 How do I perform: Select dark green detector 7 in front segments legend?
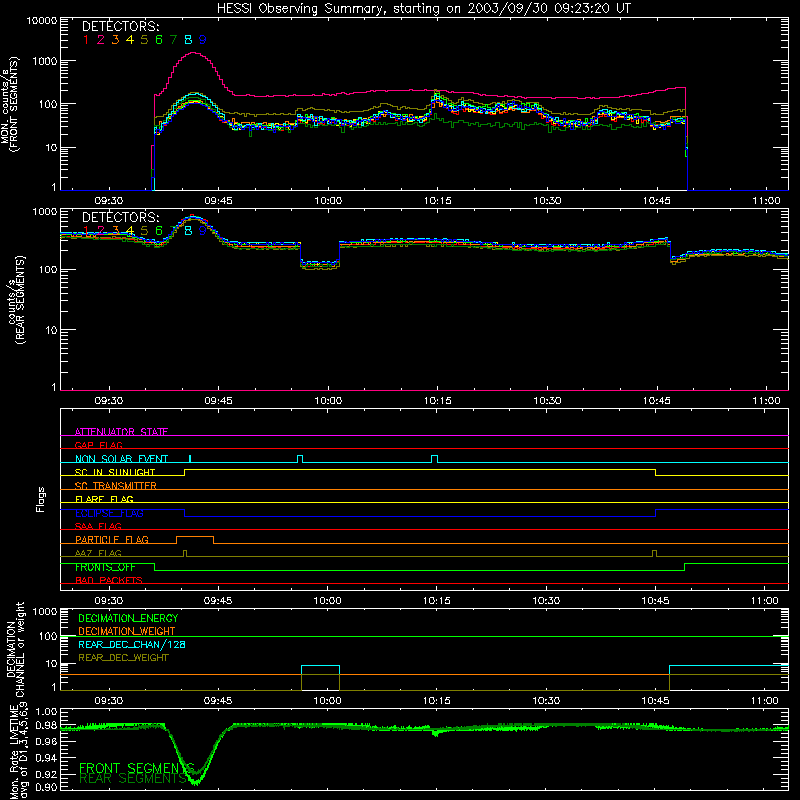(x=173, y=40)
